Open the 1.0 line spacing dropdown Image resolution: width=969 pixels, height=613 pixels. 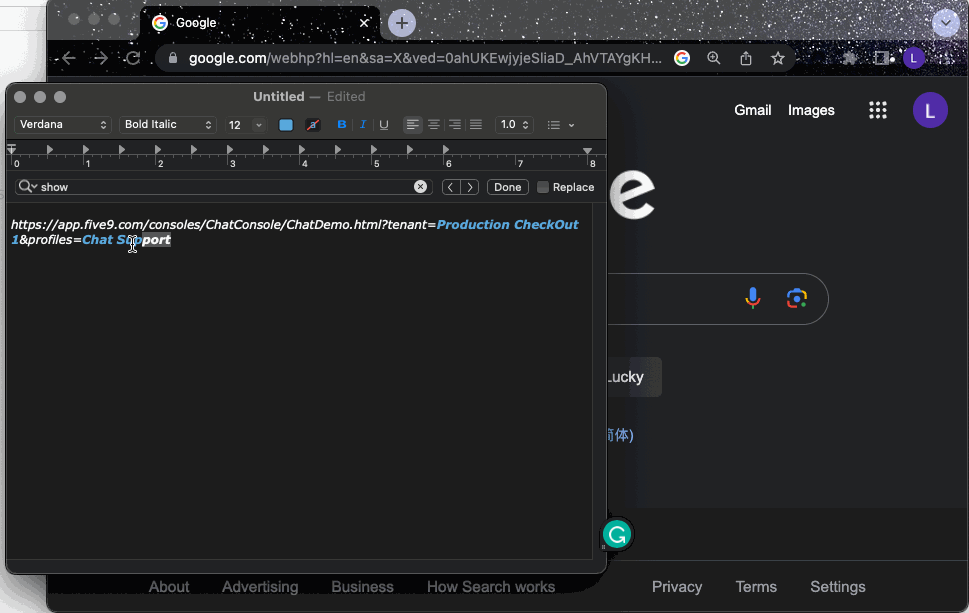point(514,125)
